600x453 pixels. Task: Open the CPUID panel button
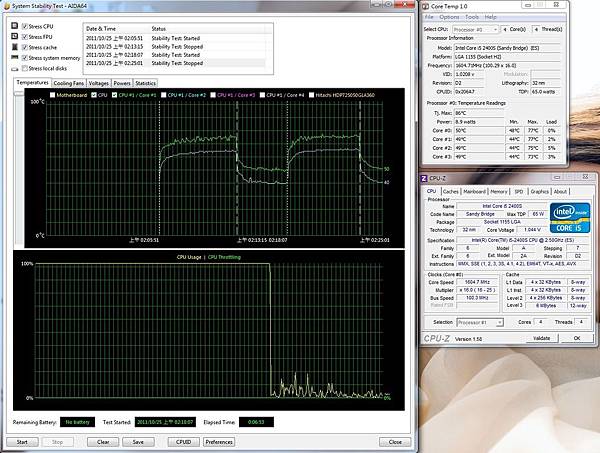click(184, 442)
